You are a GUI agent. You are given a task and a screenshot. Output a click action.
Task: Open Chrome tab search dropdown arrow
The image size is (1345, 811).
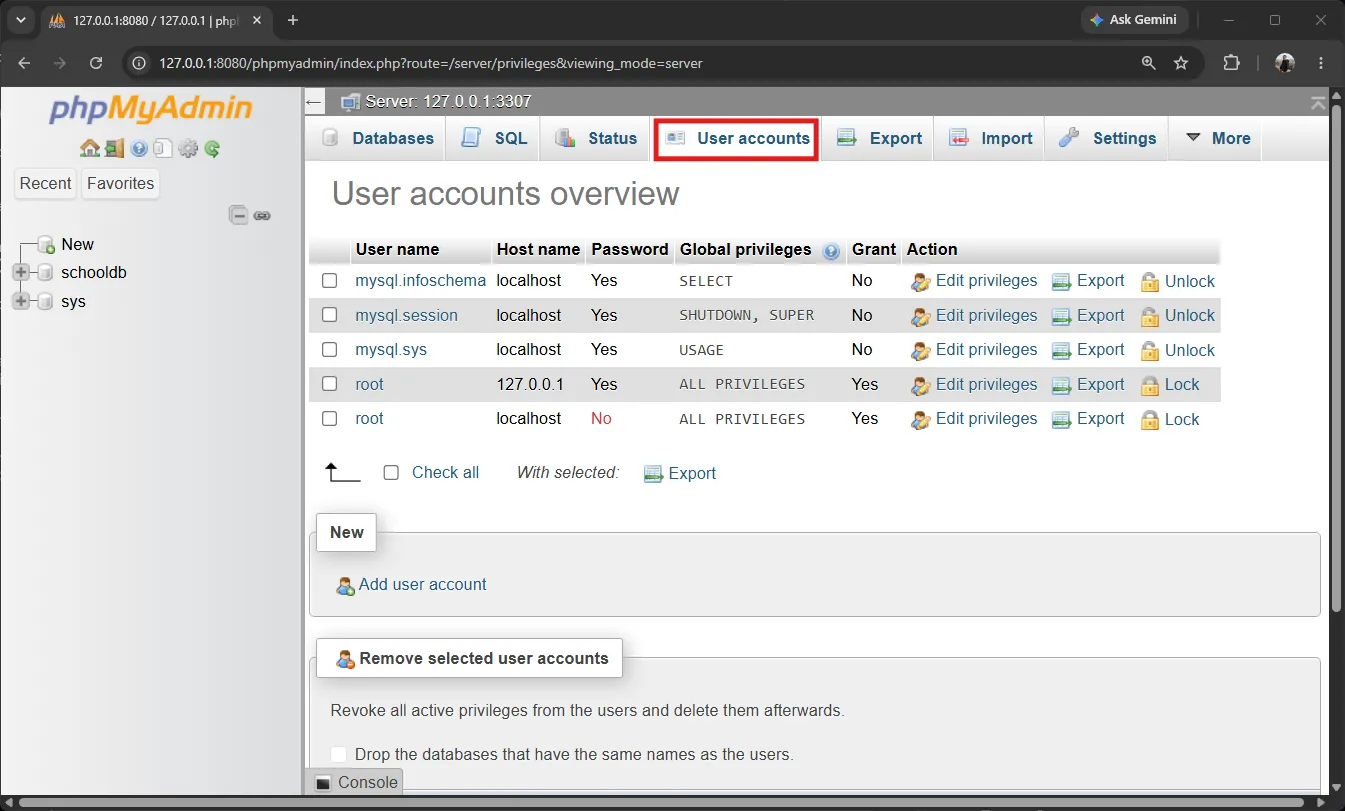[x=20, y=20]
